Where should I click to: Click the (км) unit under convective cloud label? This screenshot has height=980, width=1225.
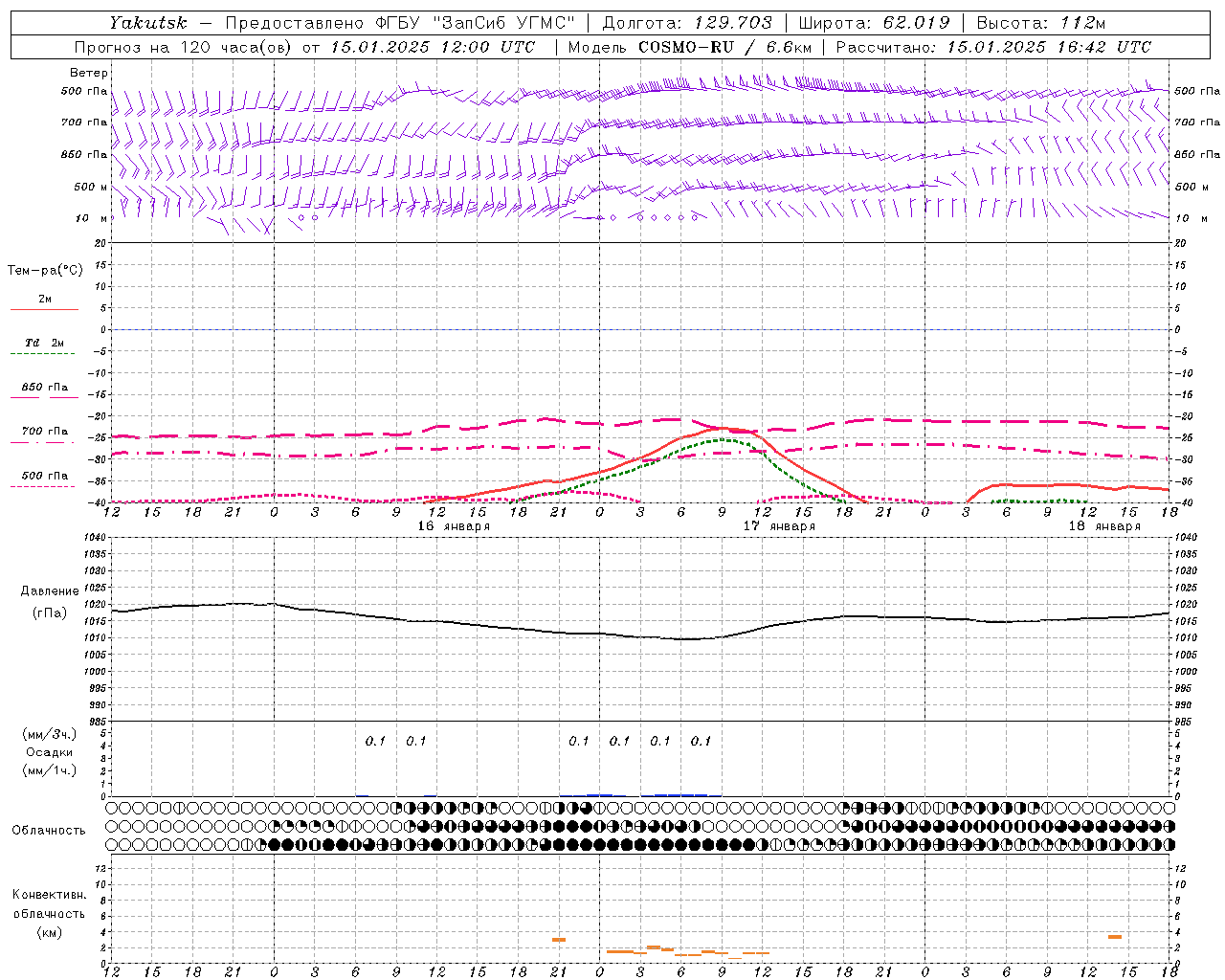point(49,932)
